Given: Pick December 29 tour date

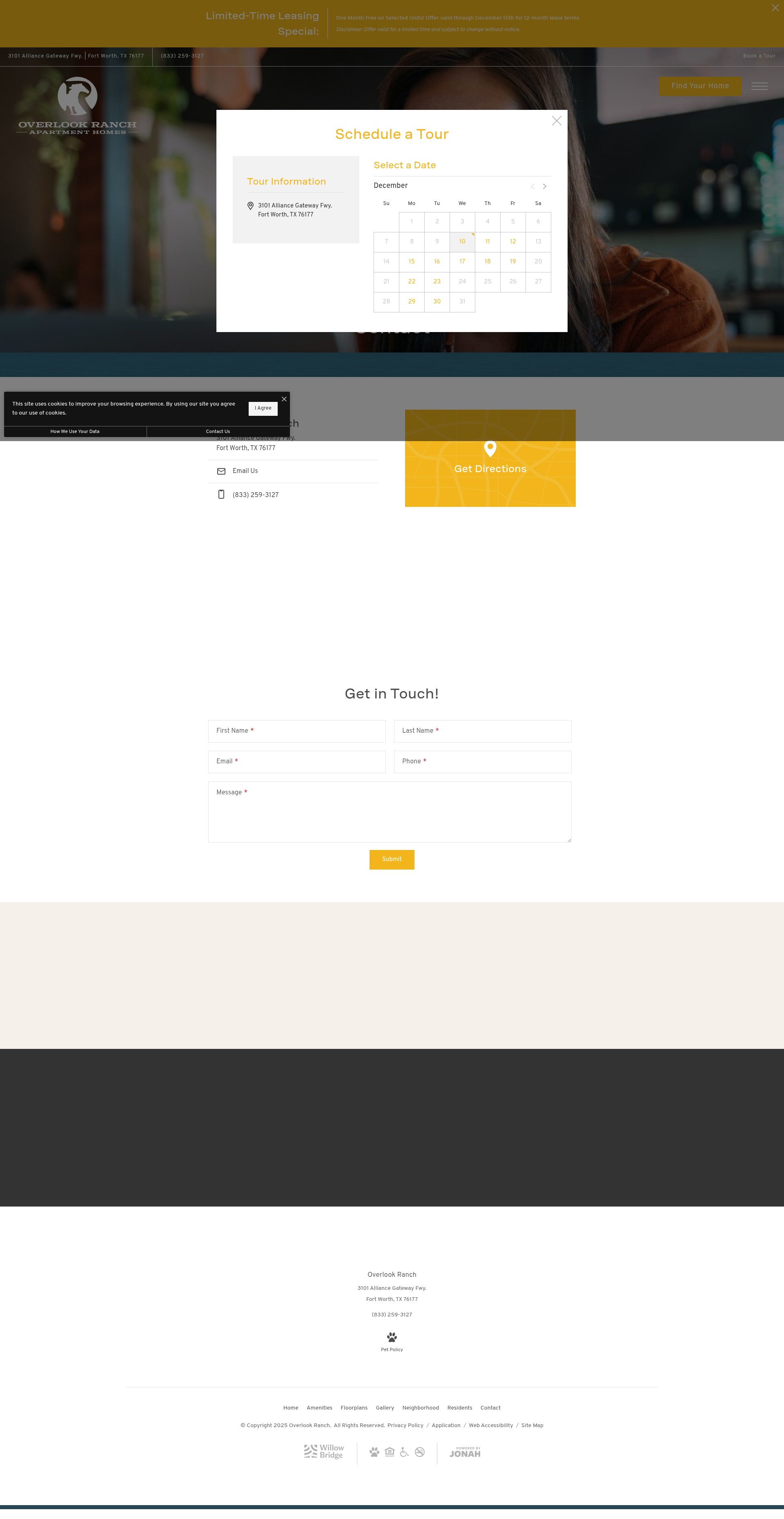Looking at the screenshot, I should [x=412, y=302].
